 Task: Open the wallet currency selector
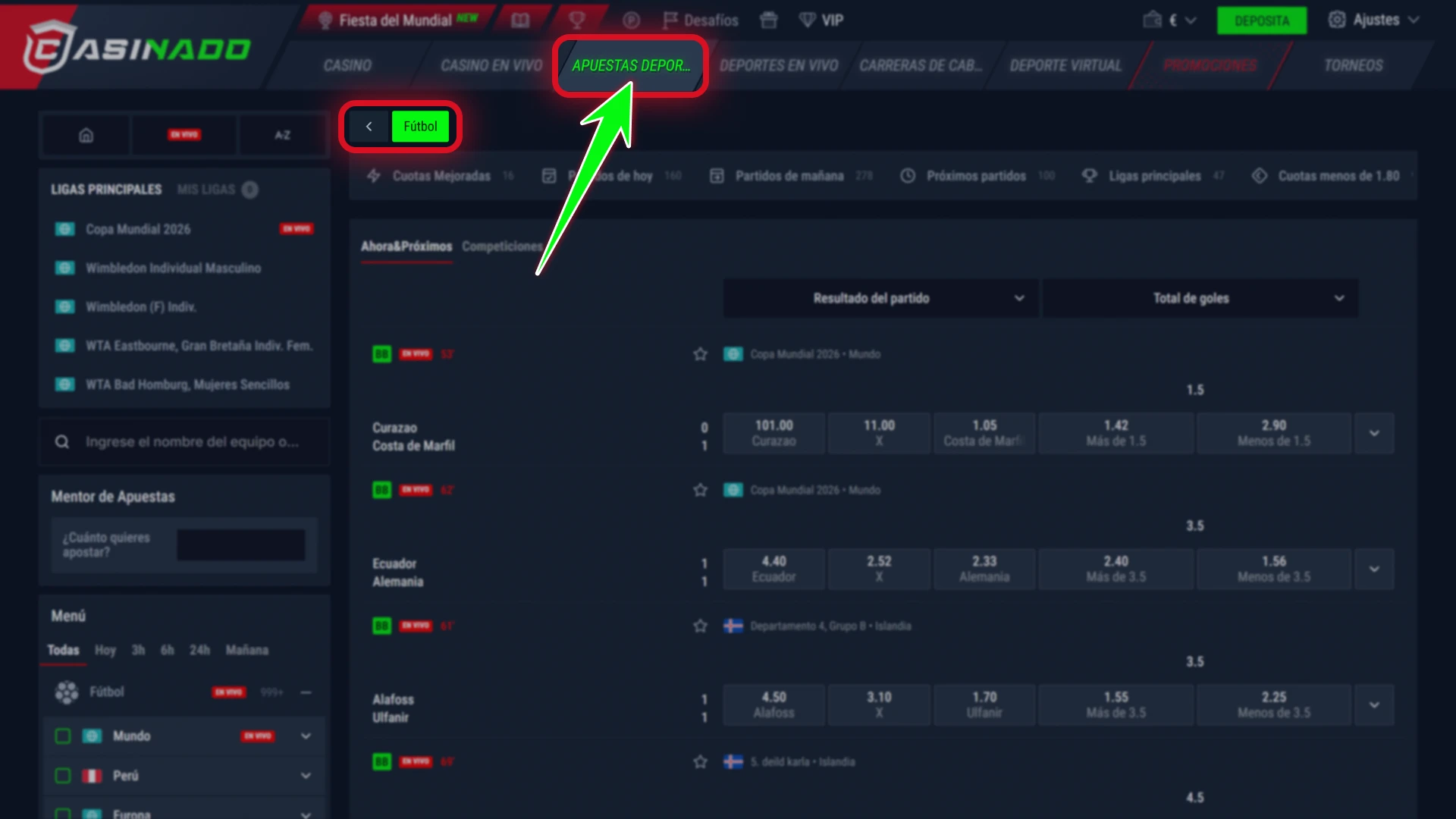(x=1169, y=20)
